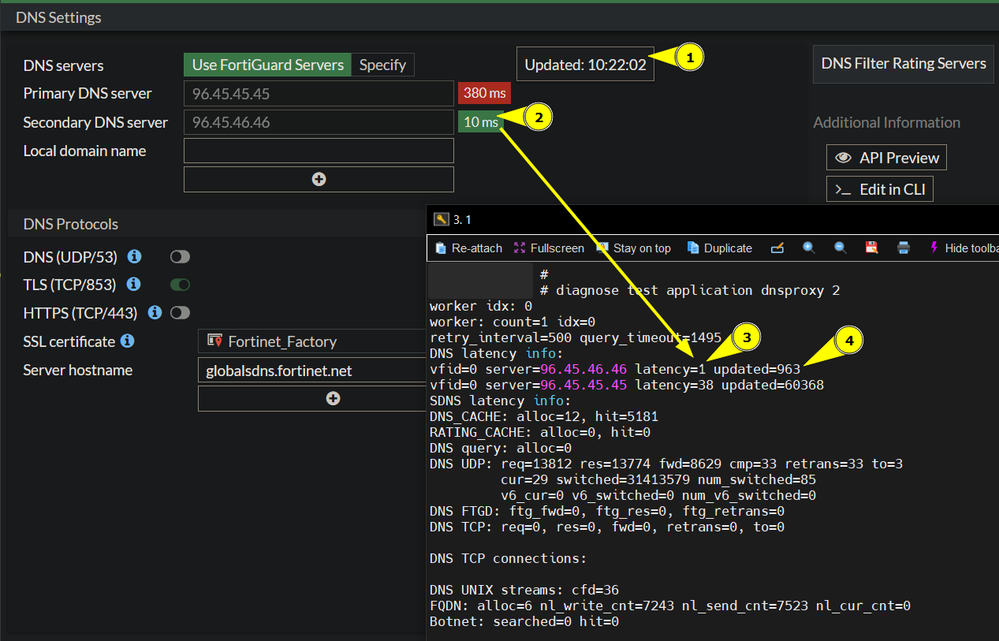This screenshot has height=641, width=999.
Task: Click the info icon next to HTTPS (TCP/443)
Action: [155, 313]
